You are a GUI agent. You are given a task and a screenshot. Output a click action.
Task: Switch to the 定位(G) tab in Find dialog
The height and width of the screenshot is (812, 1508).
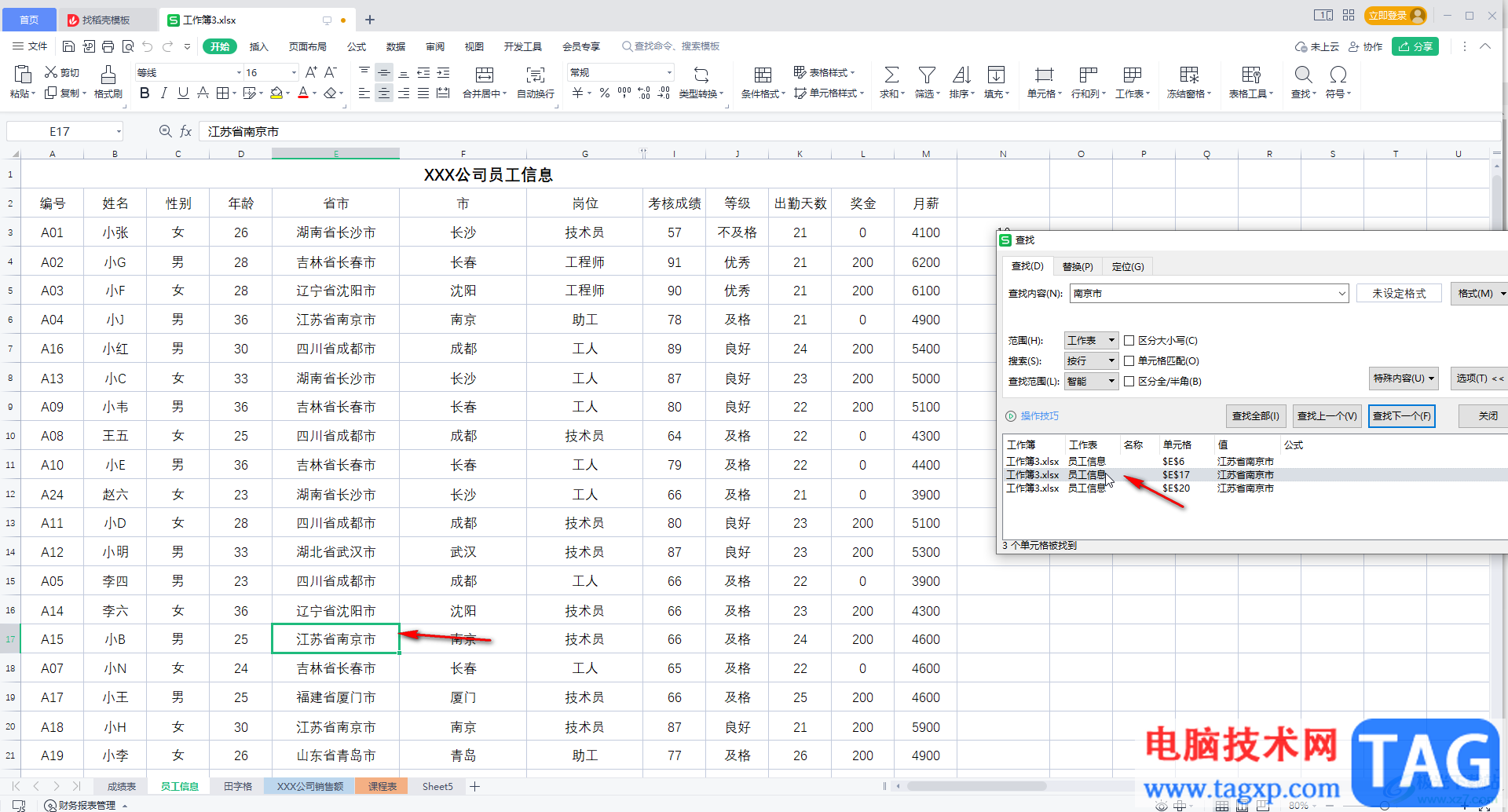[1128, 266]
